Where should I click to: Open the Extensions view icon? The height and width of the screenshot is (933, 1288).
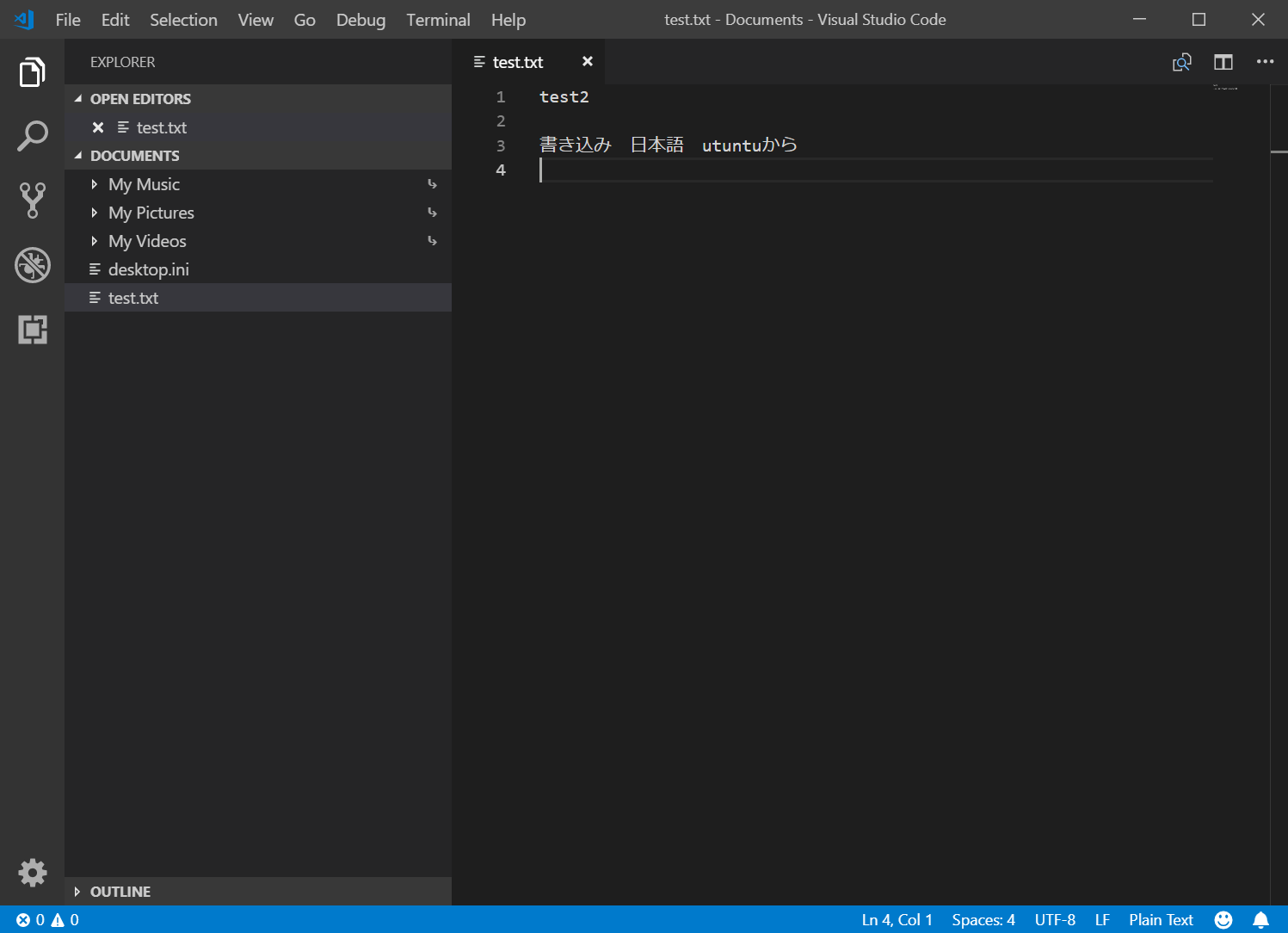(32, 330)
